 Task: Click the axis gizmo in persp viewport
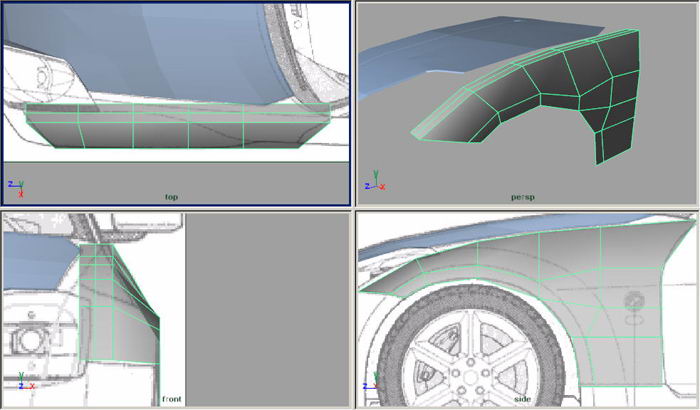tap(375, 182)
